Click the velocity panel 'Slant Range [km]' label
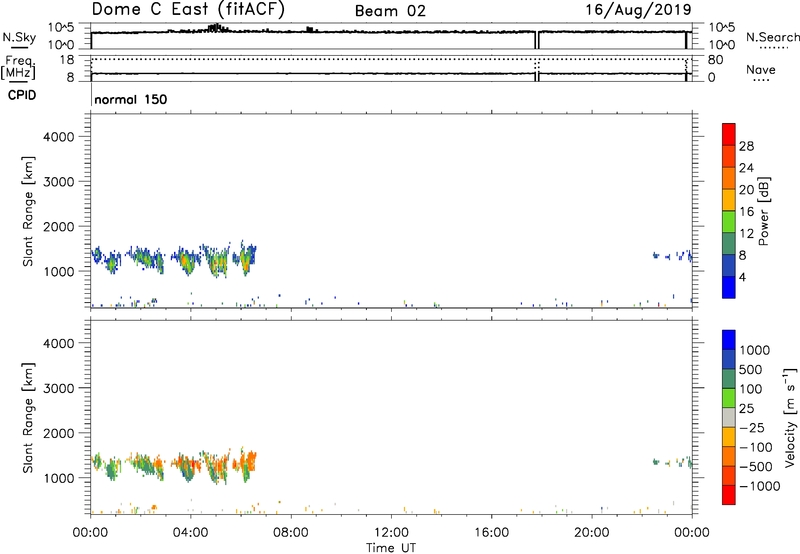This screenshot has width=800, height=554. [x=28, y=418]
